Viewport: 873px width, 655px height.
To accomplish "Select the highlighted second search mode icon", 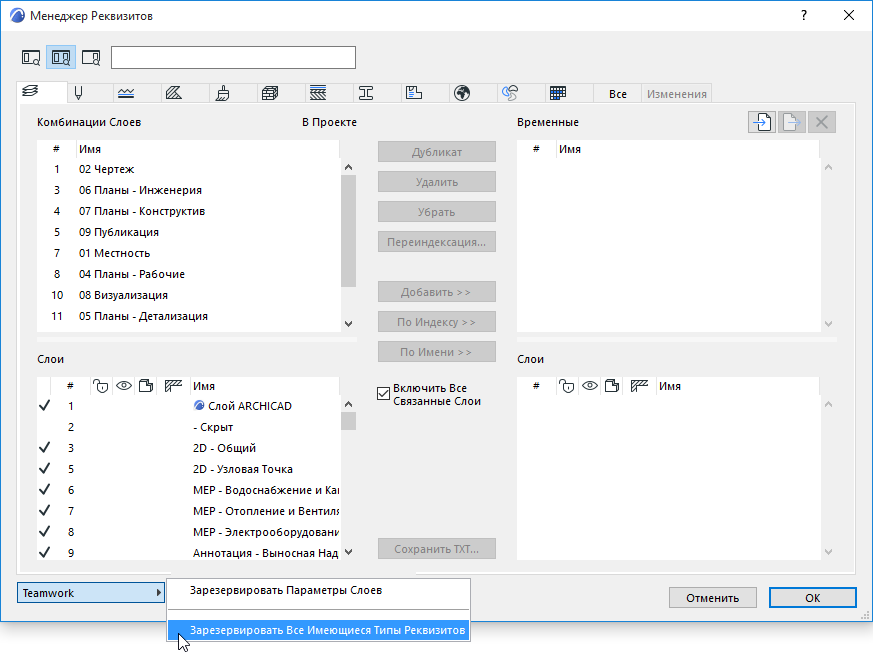I will tap(61, 57).
